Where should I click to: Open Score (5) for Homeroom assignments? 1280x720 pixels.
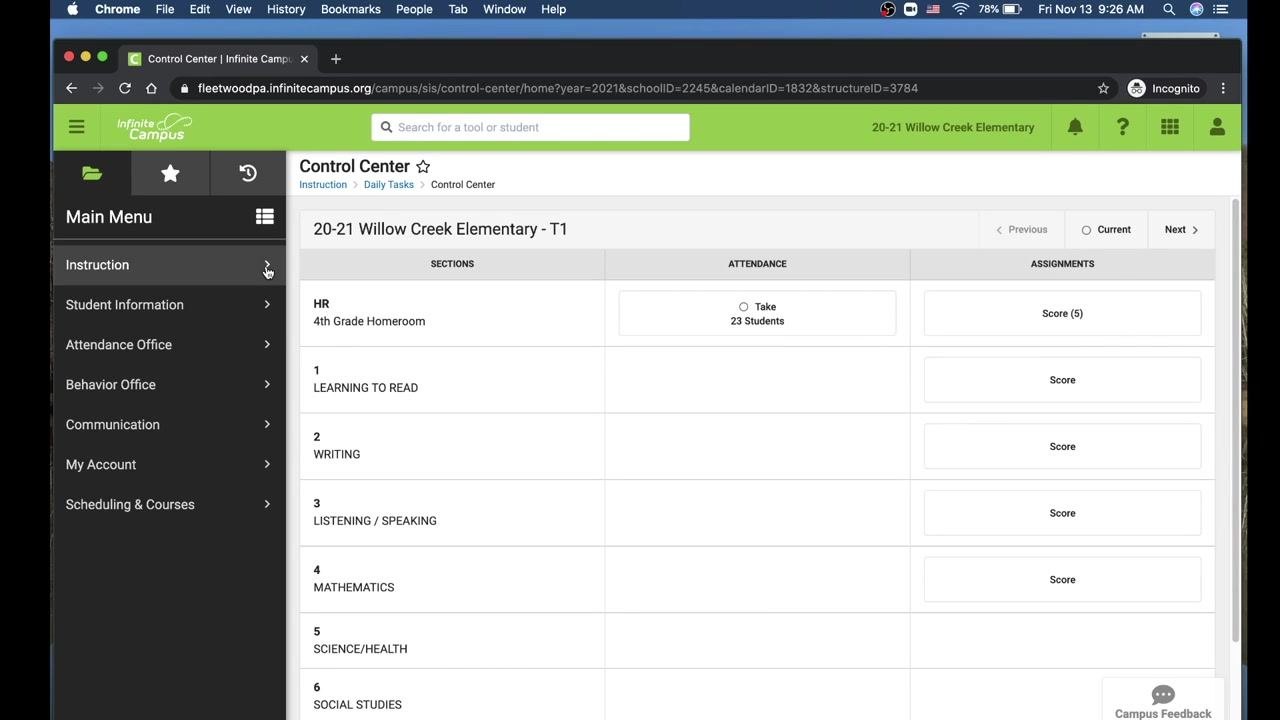(1062, 313)
